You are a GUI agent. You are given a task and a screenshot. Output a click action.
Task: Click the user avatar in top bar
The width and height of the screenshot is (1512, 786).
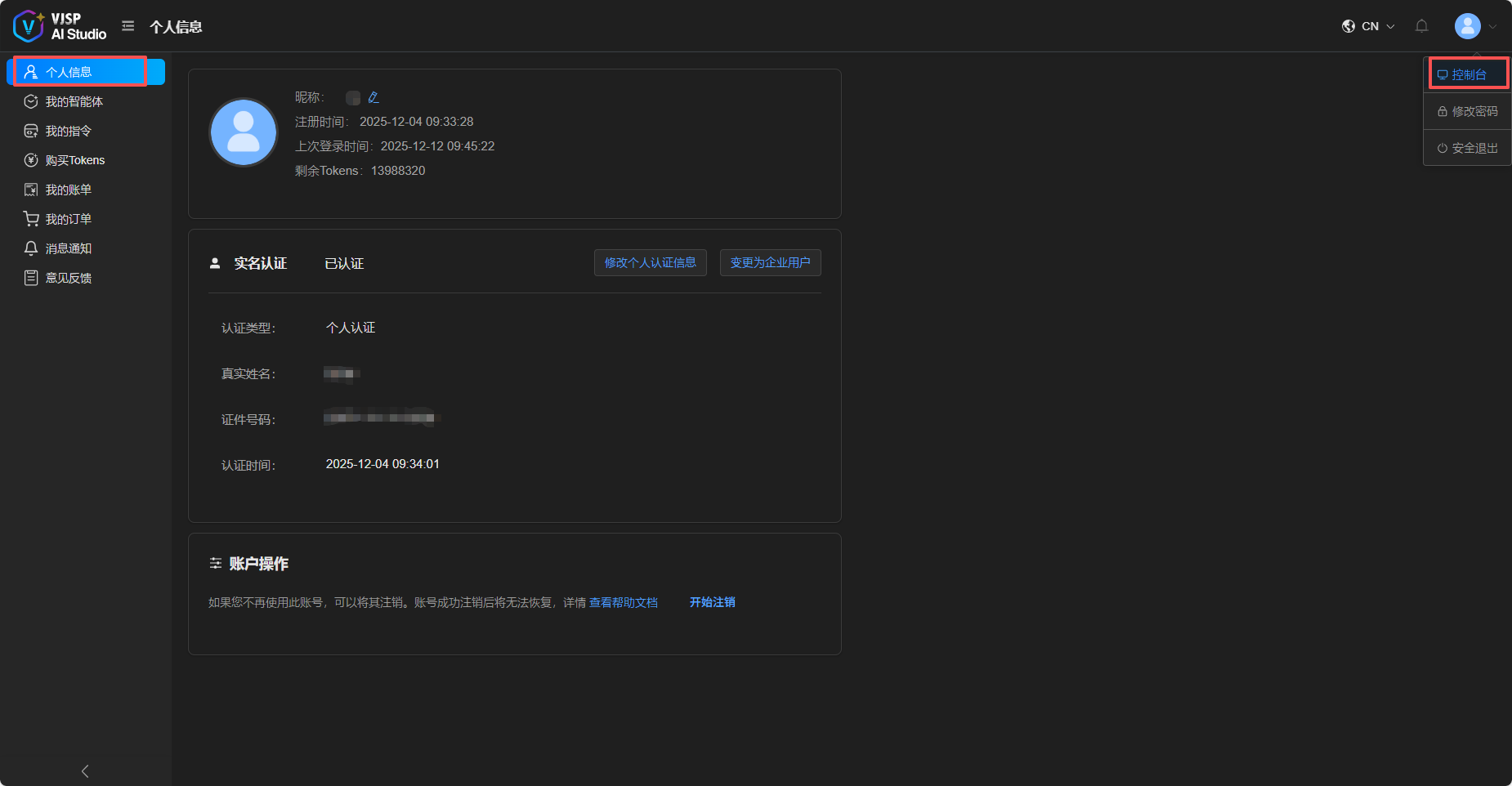tap(1467, 26)
